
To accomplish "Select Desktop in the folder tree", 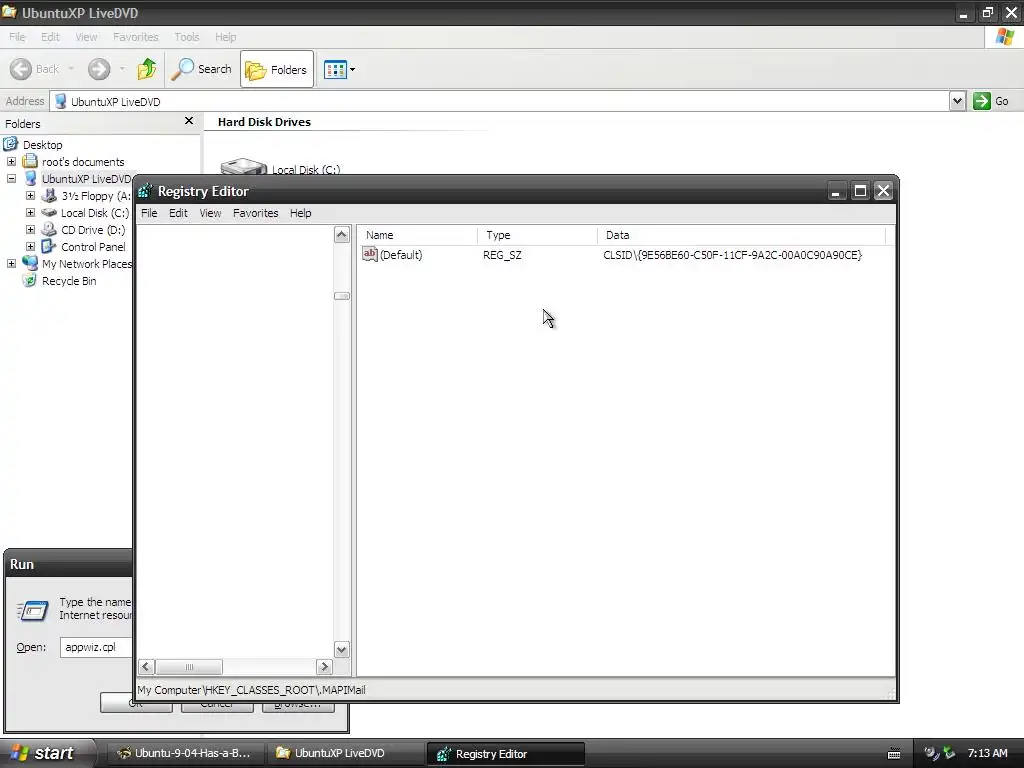I will (x=42, y=145).
